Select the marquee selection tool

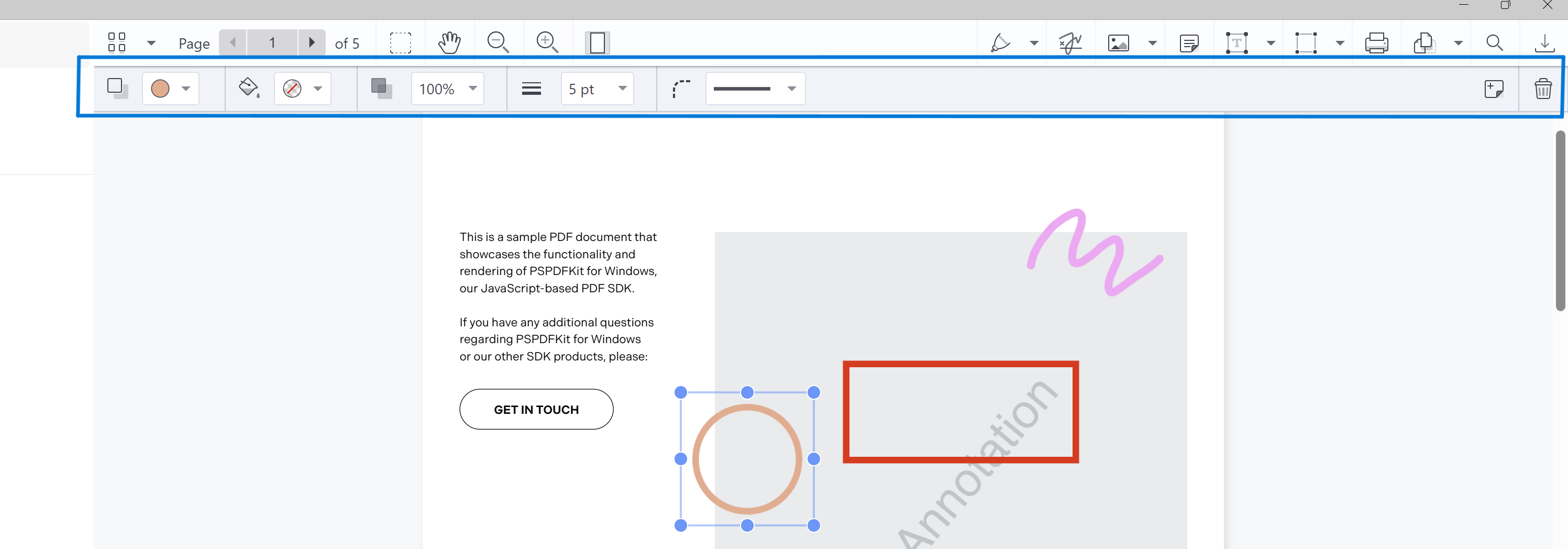(401, 42)
